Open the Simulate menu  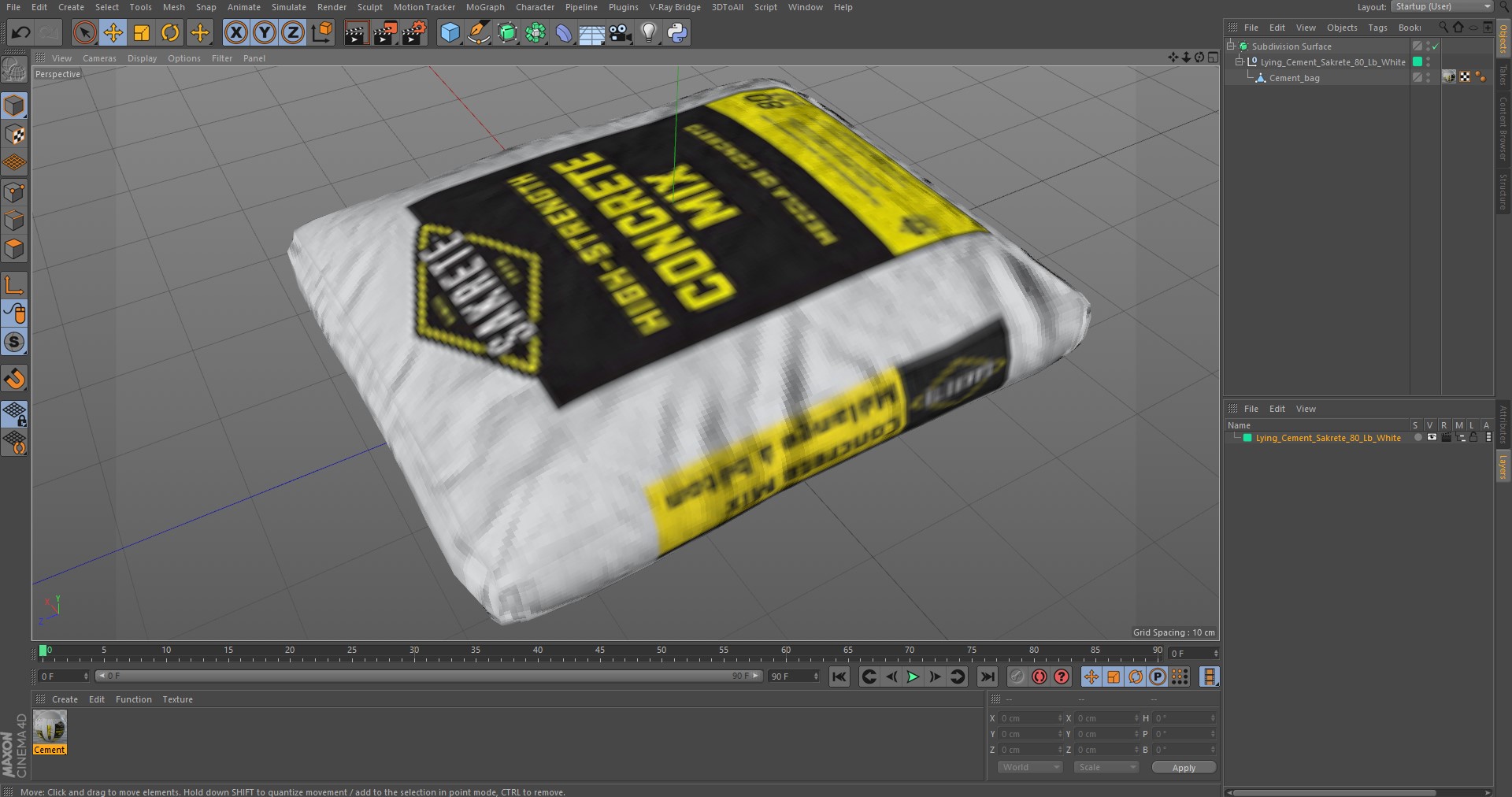(x=289, y=7)
